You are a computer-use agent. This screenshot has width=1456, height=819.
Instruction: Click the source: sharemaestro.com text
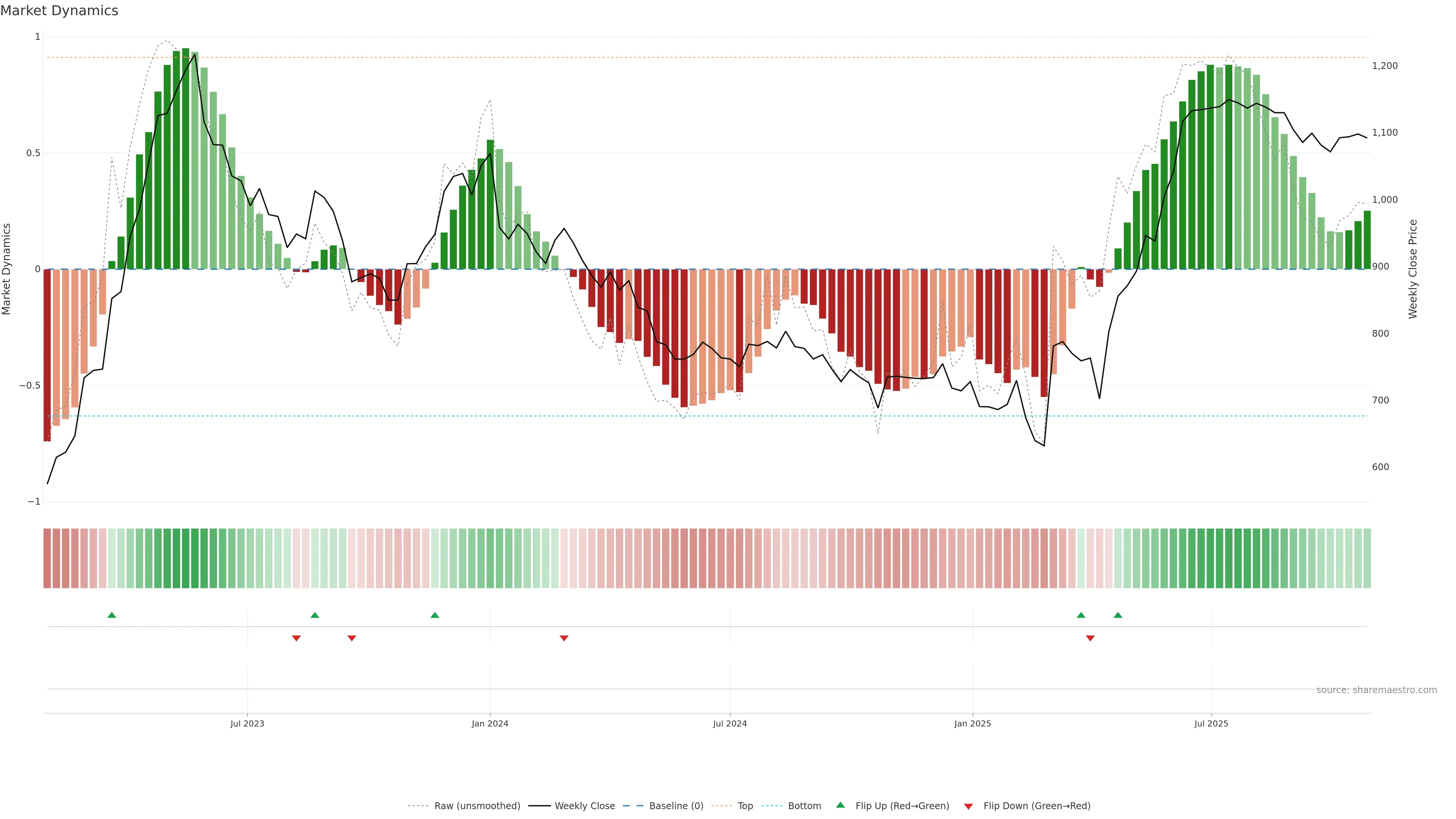point(1376,690)
